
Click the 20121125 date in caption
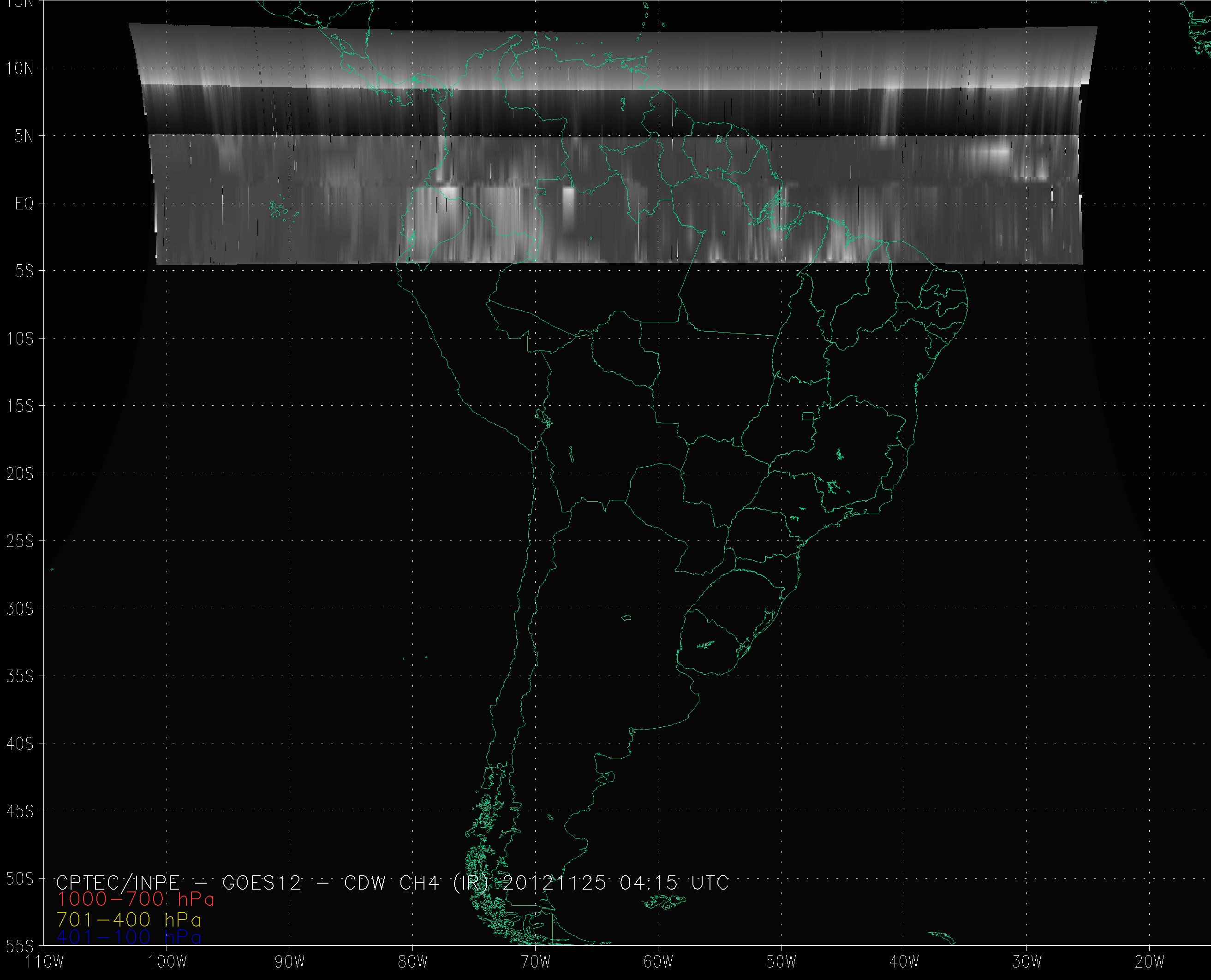(x=554, y=882)
